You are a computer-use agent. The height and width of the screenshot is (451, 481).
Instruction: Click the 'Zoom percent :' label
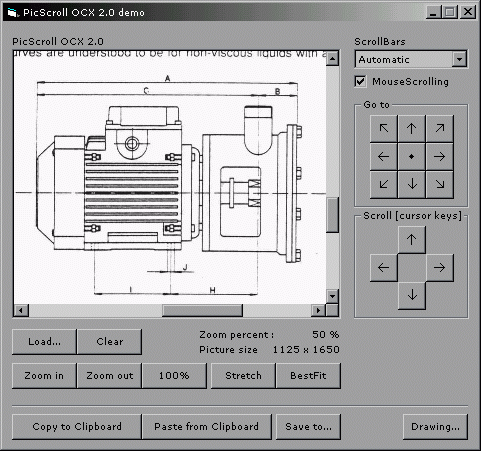[237, 335]
